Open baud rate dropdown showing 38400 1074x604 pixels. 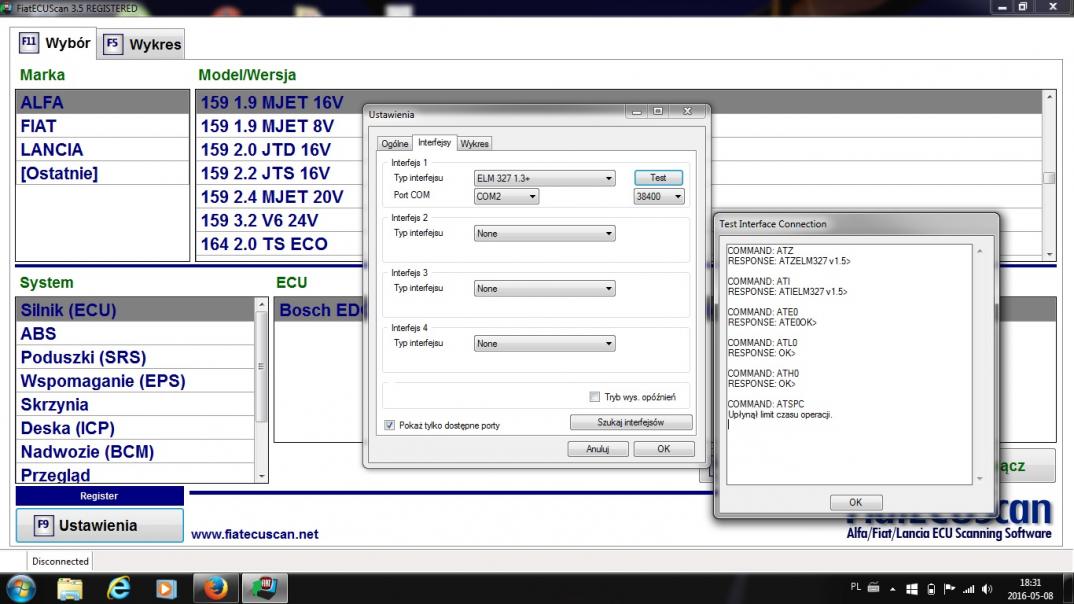click(x=659, y=197)
